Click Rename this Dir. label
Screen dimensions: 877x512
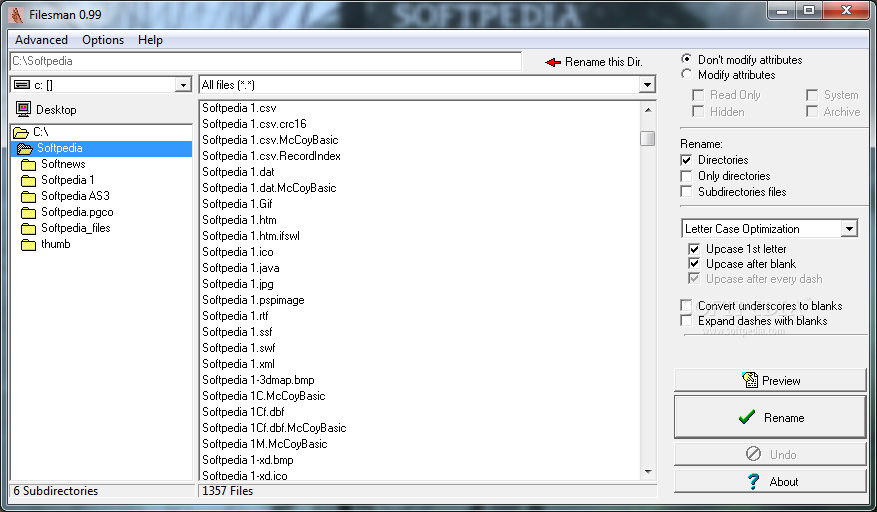pos(603,62)
